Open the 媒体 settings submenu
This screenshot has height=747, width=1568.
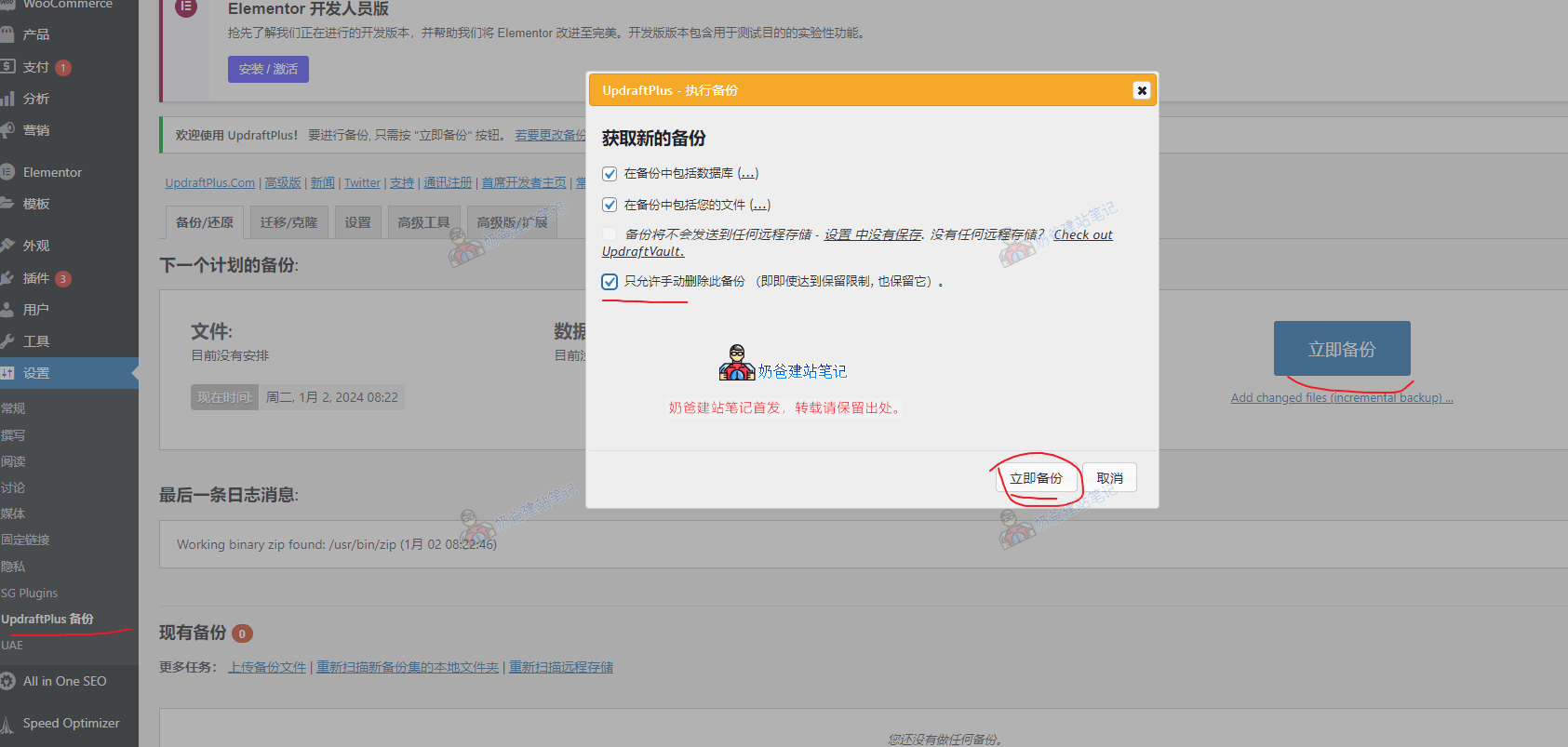coord(13,514)
